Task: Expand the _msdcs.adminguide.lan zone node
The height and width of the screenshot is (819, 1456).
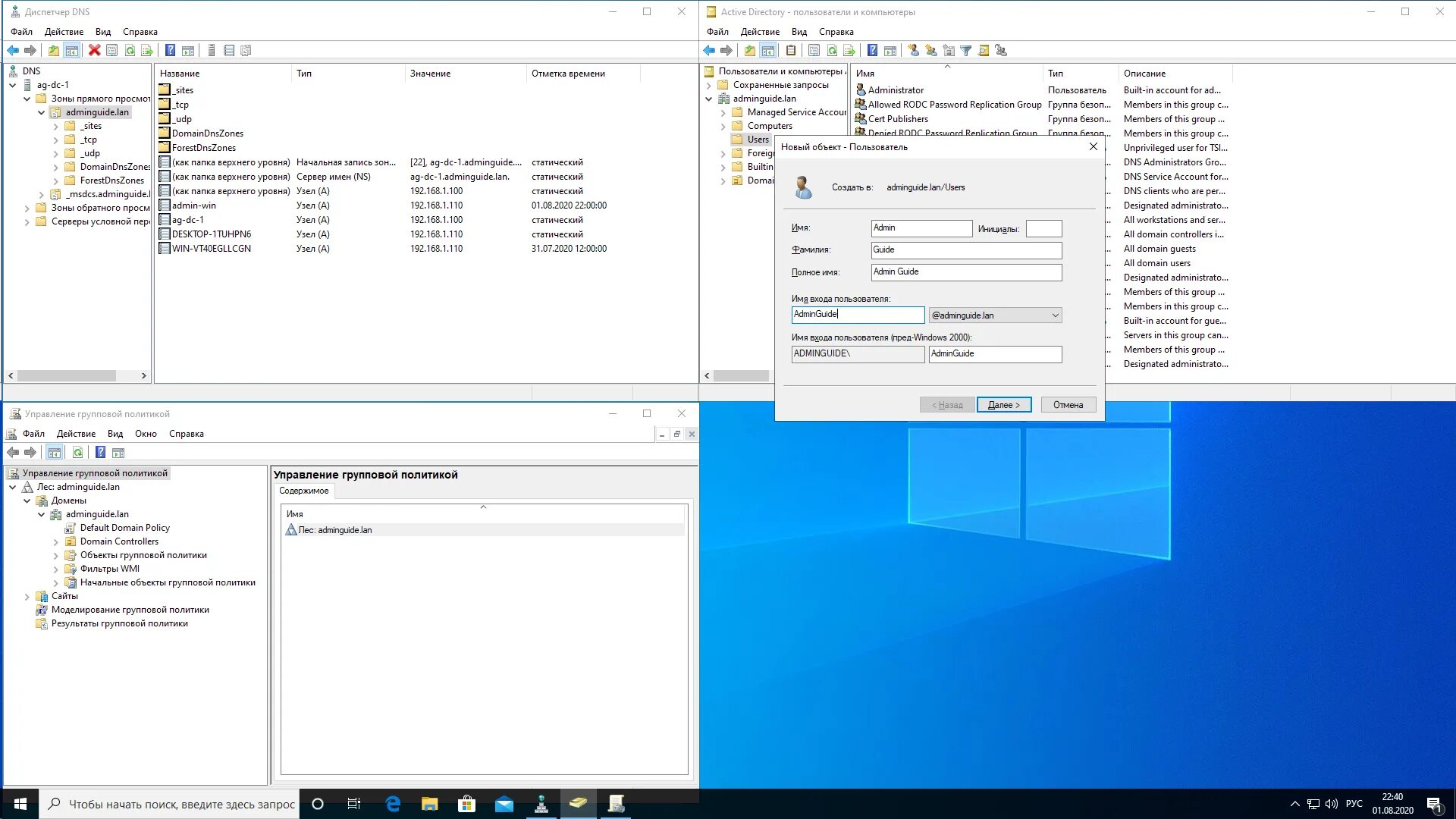Action: [x=42, y=195]
